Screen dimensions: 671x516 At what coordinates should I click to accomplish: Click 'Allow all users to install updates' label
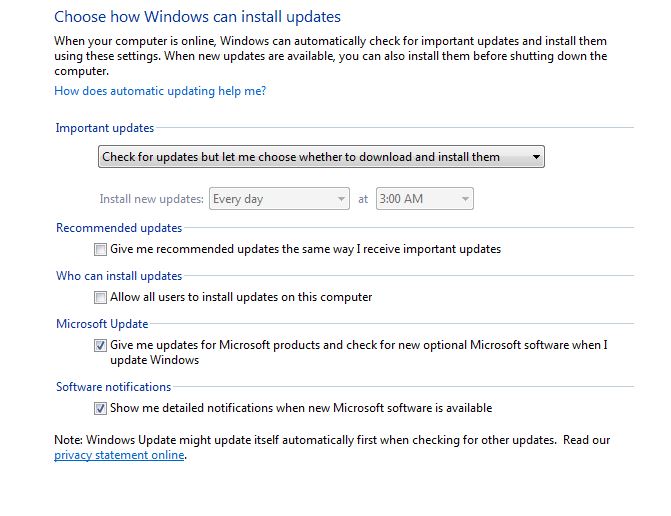241,297
